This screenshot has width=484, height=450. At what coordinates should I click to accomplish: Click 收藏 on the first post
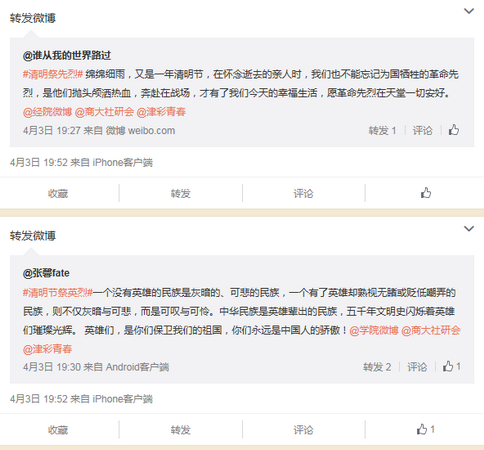point(58,193)
